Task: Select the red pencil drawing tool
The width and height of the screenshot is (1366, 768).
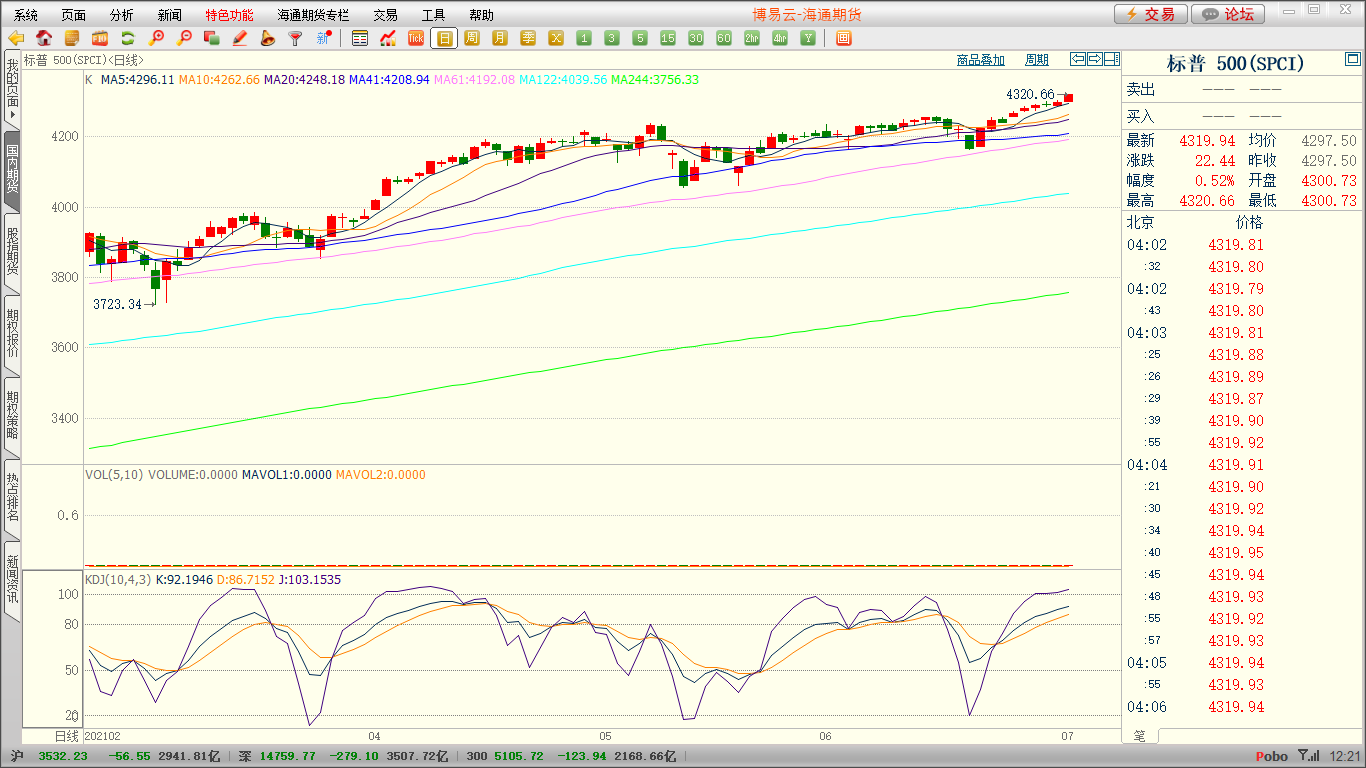Action: coord(240,39)
